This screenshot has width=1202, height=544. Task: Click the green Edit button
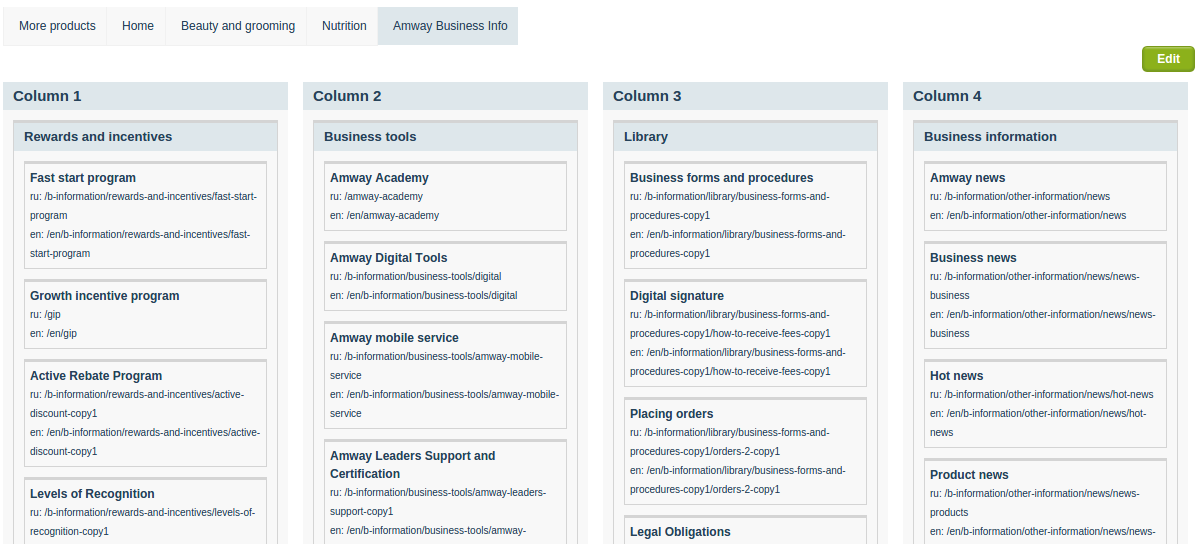[x=1168, y=59]
